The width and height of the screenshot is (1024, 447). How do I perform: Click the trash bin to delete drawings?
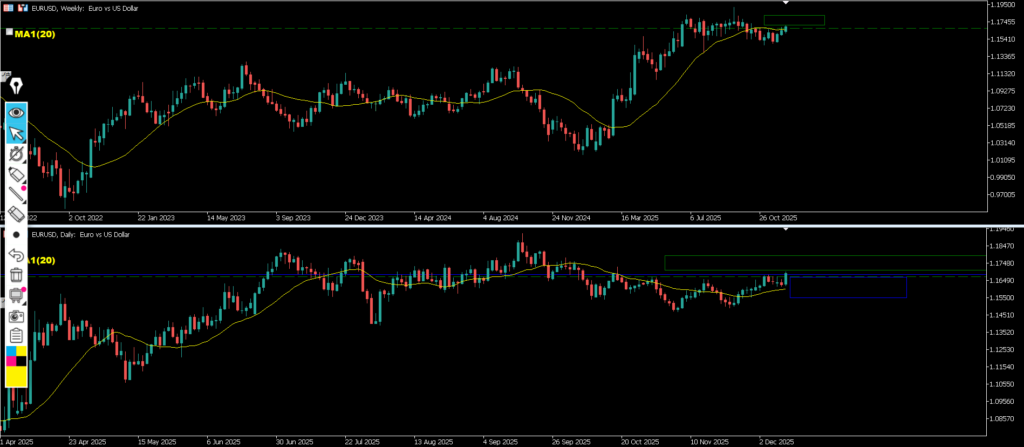(16, 274)
